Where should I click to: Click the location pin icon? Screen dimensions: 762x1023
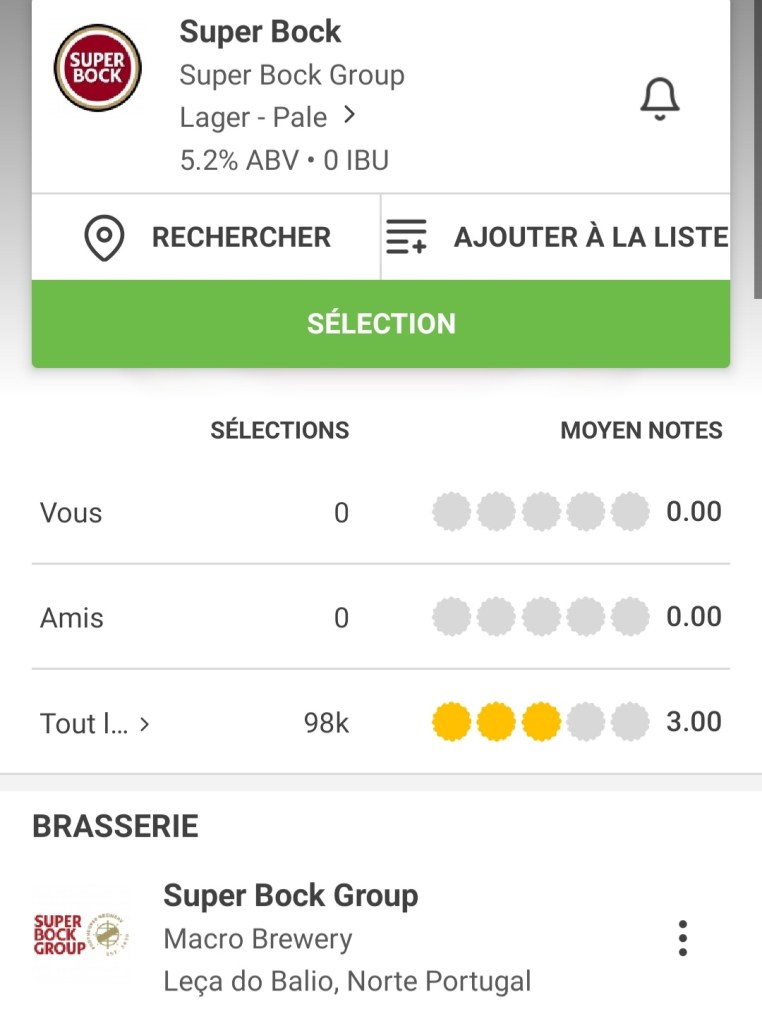click(104, 238)
